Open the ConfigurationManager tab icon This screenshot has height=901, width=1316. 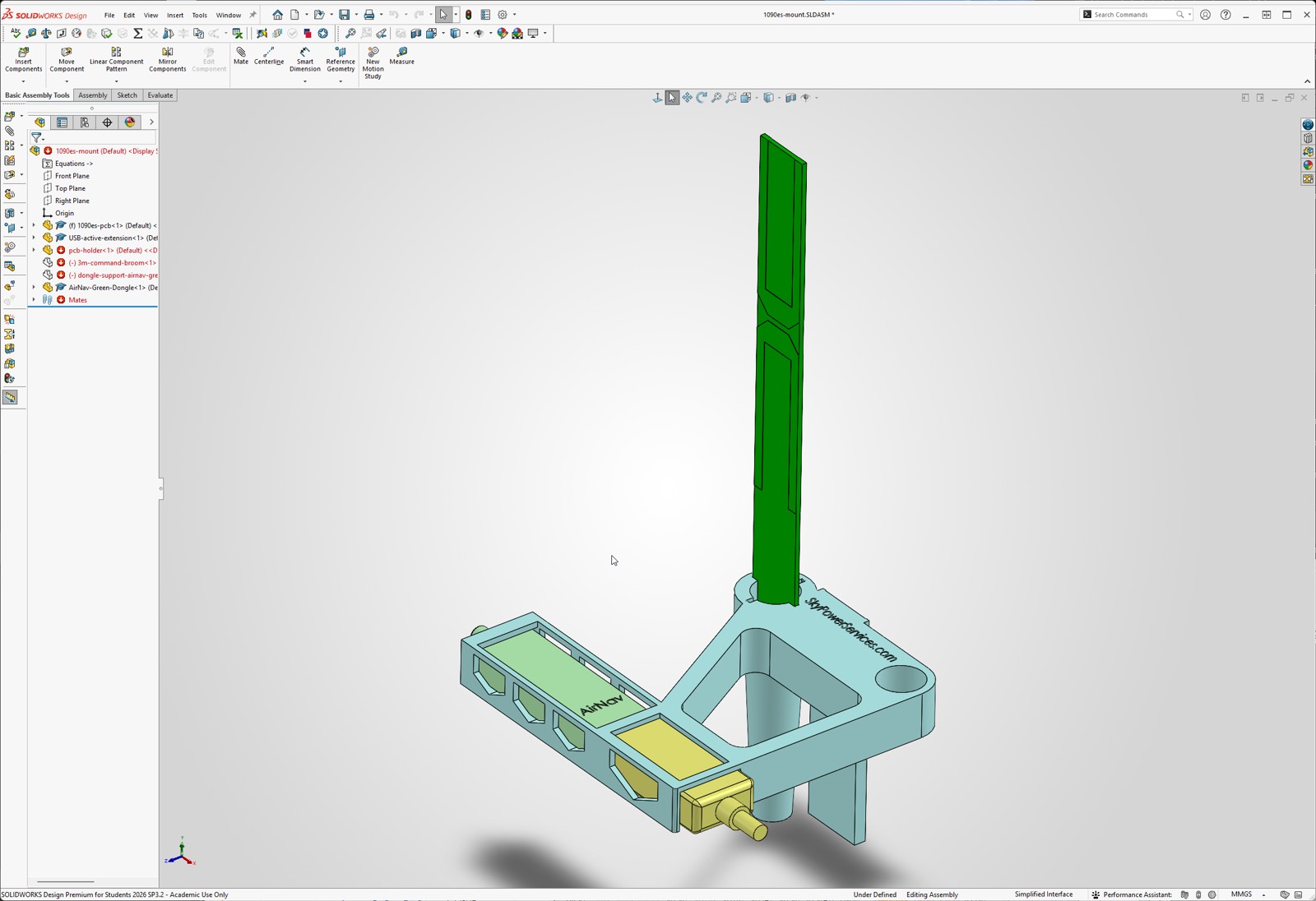(x=85, y=122)
